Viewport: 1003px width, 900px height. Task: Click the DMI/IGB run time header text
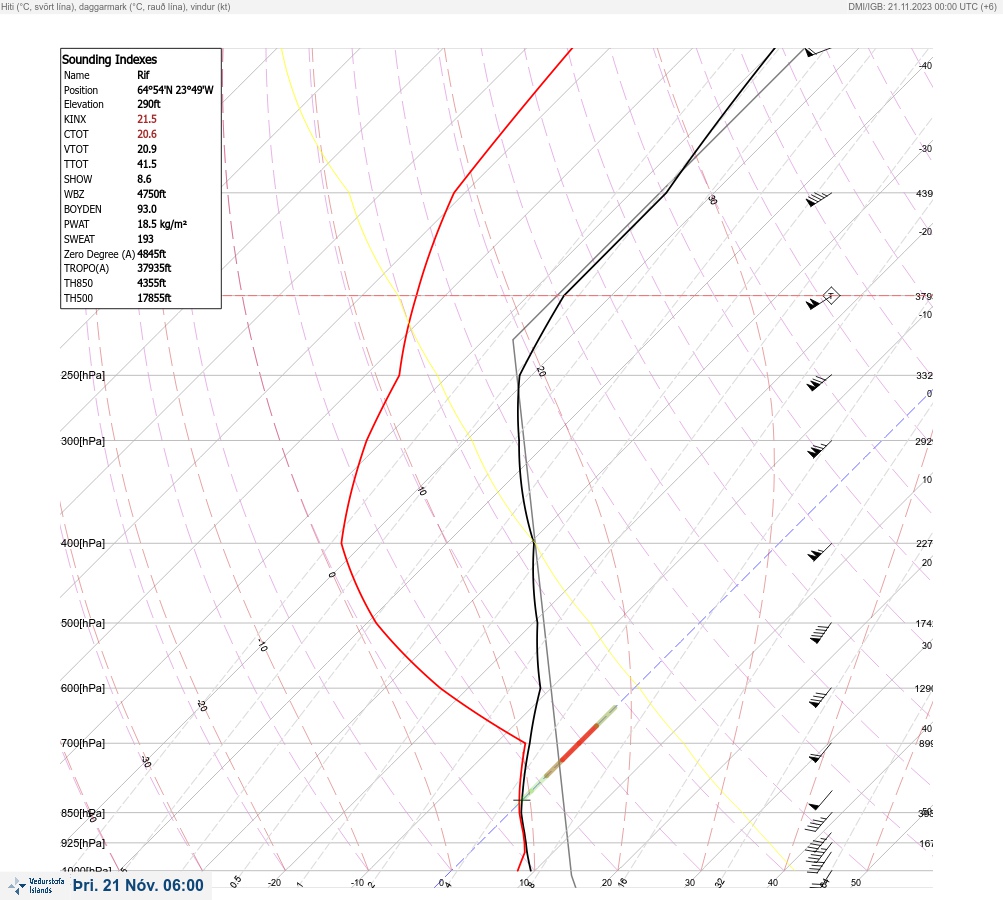tap(922, 6)
